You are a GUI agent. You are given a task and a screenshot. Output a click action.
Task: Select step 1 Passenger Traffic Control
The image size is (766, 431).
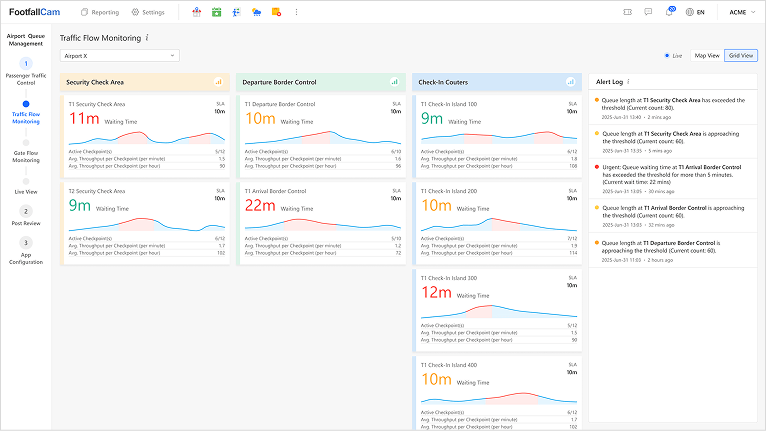pos(26,71)
